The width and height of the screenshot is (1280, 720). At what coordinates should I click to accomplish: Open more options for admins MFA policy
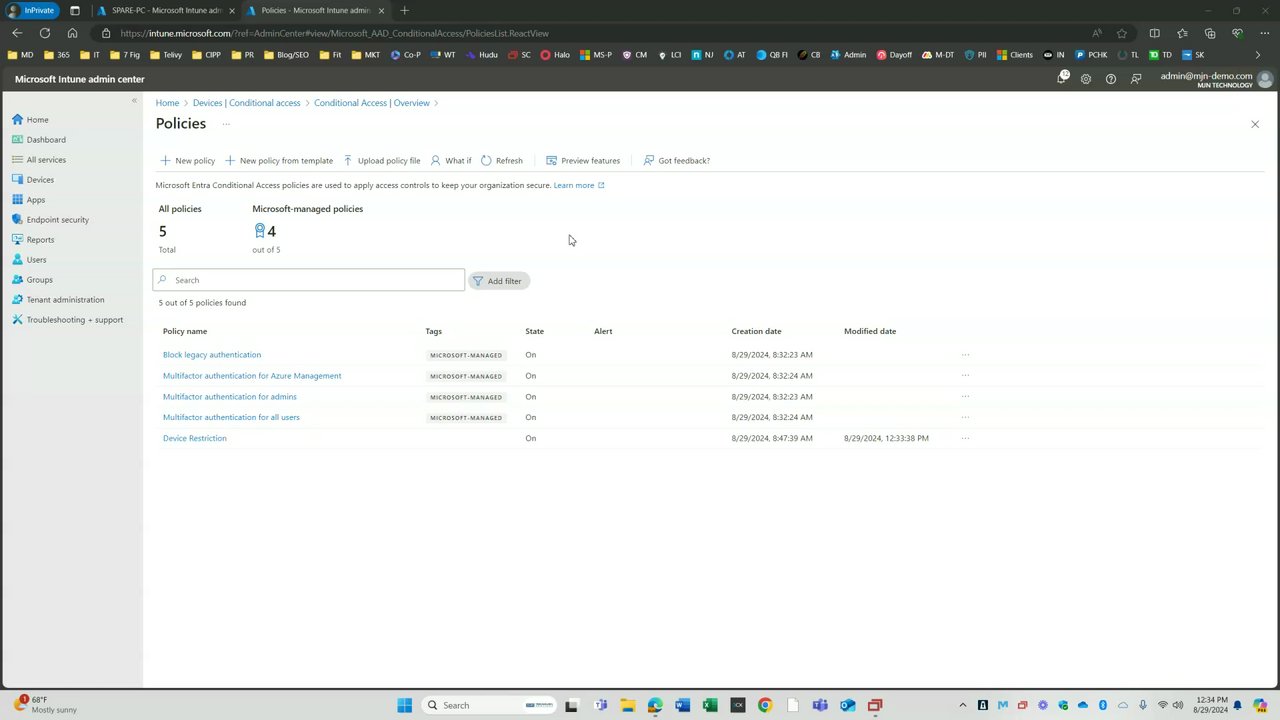(965, 397)
